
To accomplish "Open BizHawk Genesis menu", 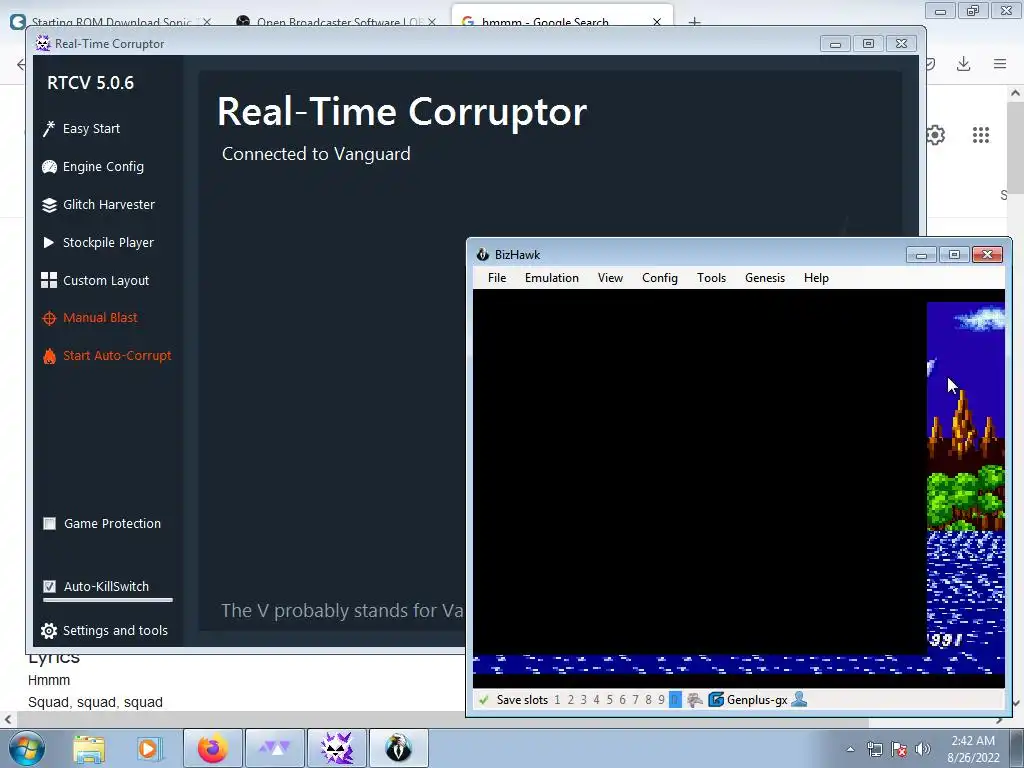I will tap(765, 278).
